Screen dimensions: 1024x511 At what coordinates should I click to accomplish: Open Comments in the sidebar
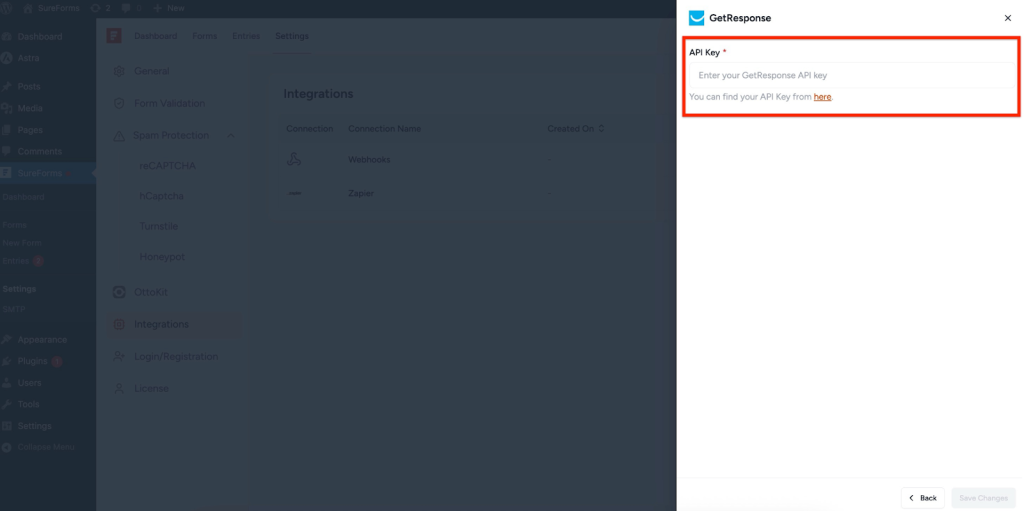point(39,151)
